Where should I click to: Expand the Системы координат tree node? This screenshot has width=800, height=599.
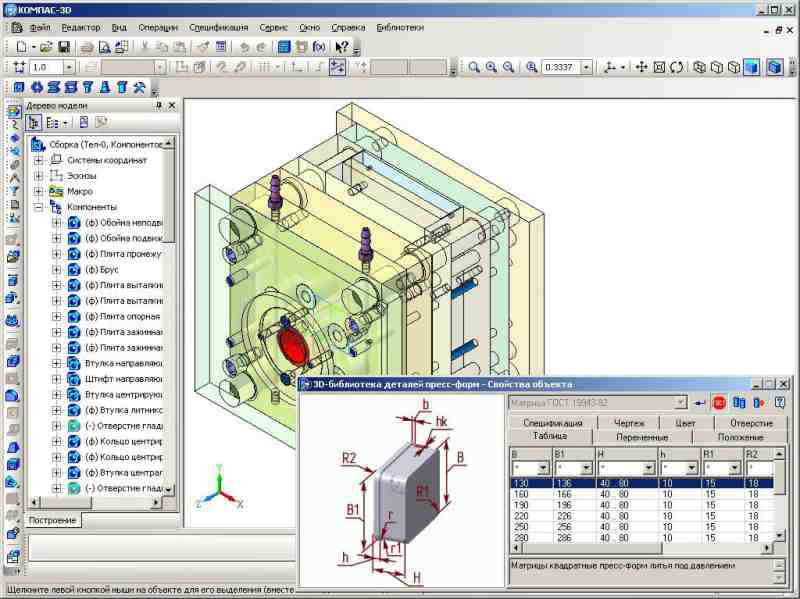39,160
